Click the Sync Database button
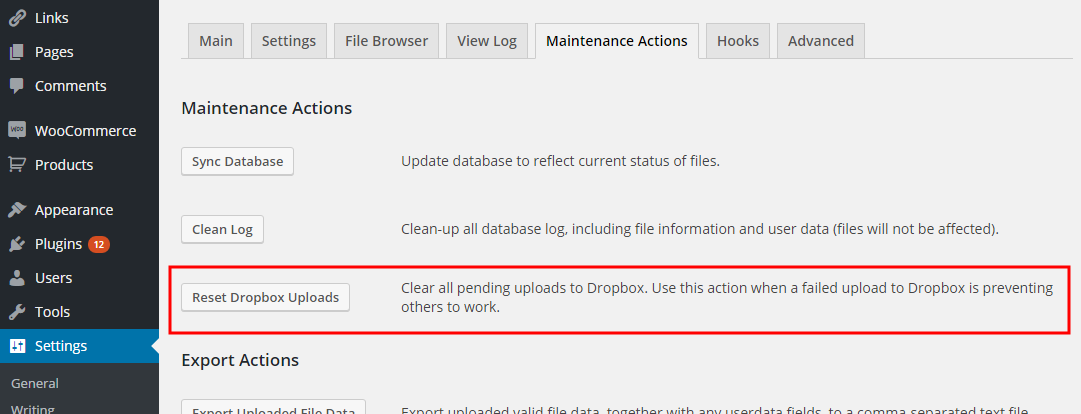The image size is (1081, 414). [x=237, y=161]
